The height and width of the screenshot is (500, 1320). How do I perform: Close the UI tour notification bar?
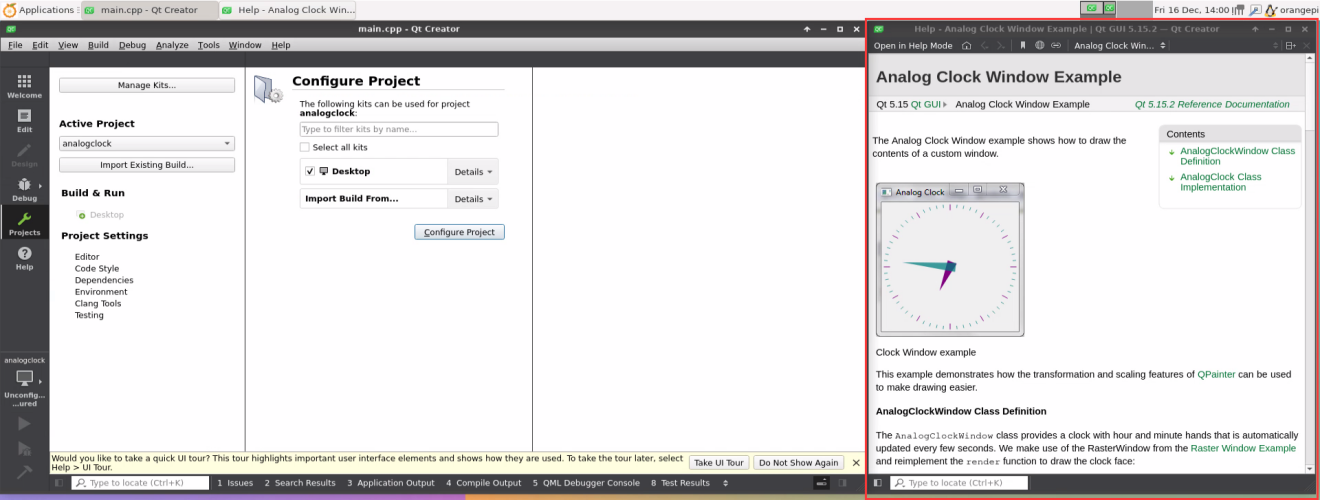coord(855,462)
